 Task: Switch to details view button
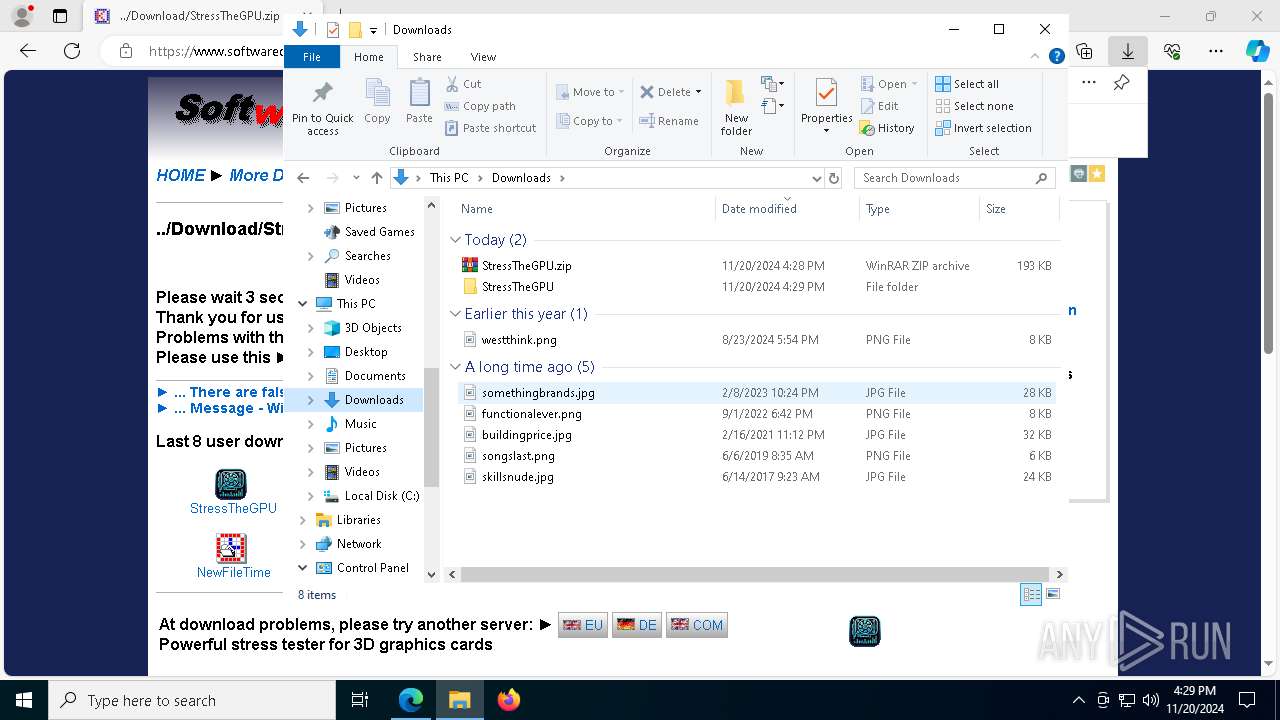pos(1031,594)
